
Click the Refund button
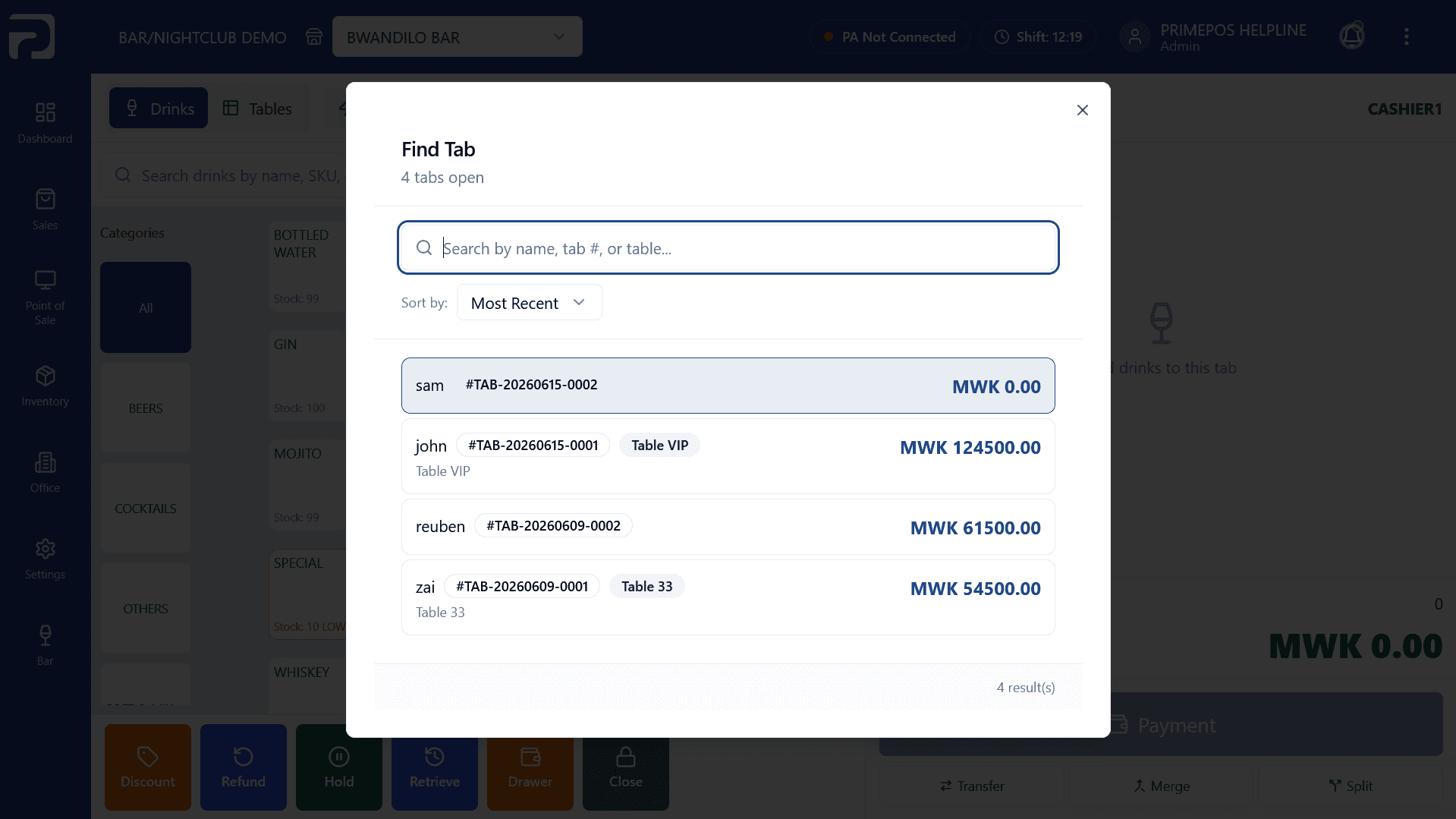pos(243,767)
